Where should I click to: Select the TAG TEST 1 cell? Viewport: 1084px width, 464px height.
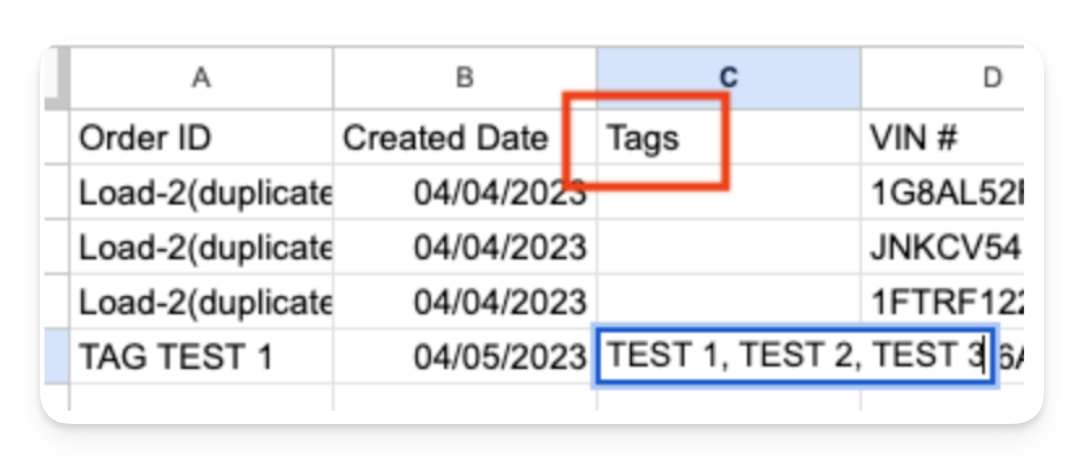click(x=201, y=357)
